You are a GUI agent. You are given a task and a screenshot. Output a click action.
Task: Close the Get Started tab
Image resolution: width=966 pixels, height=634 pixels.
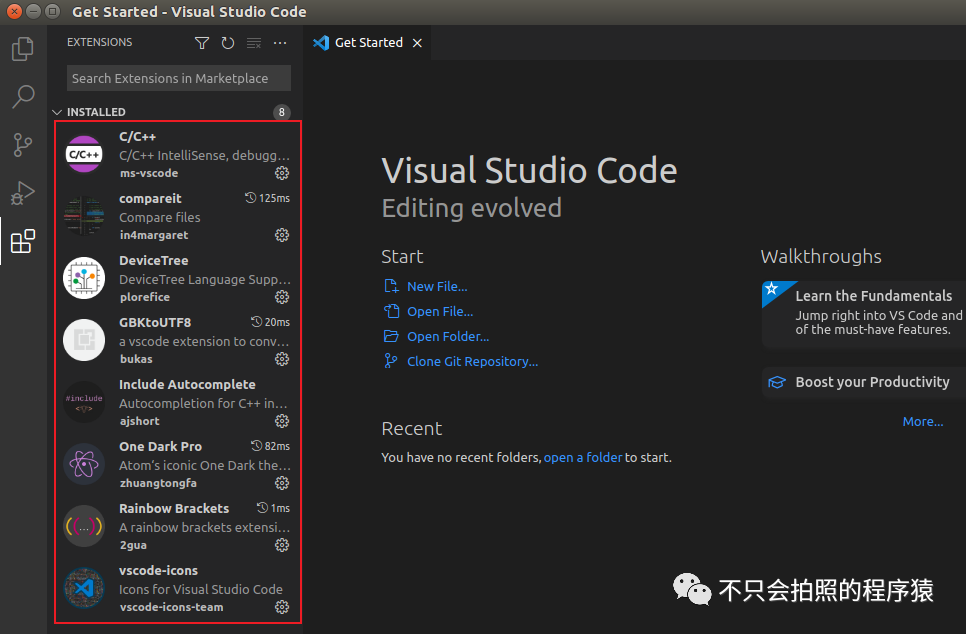pyautogui.click(x=417, y=43)
